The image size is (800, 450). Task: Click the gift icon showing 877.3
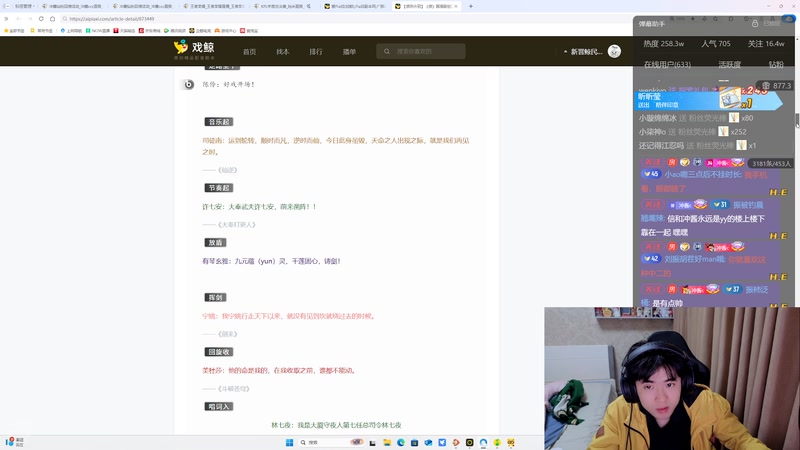click(x=766, y=86)
